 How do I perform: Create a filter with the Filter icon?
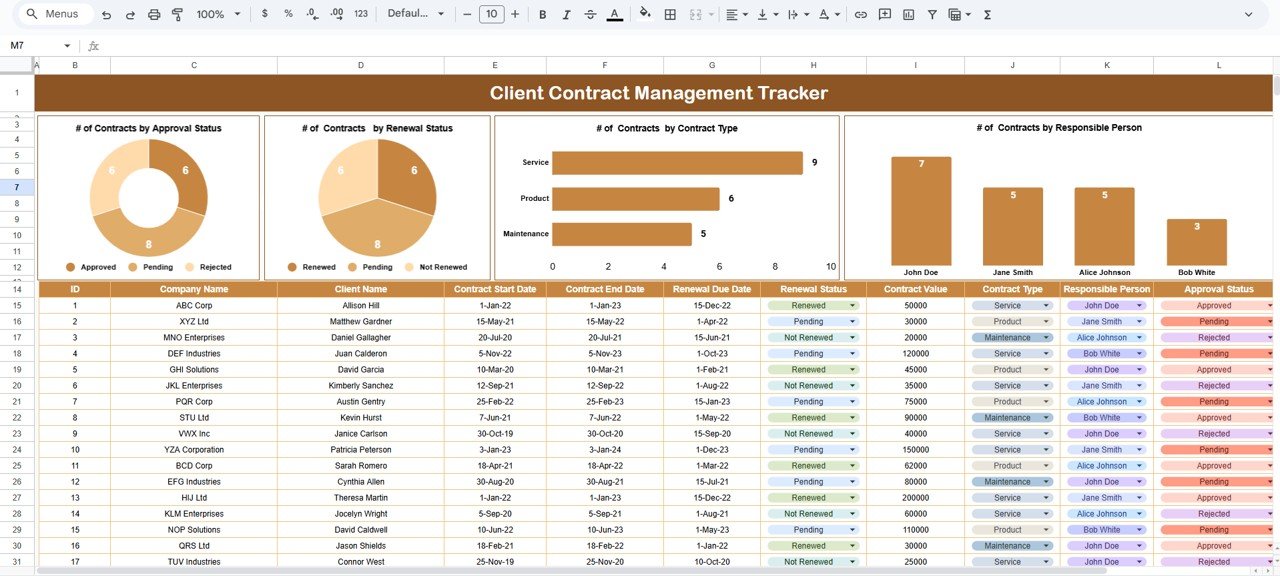[932, 14]
